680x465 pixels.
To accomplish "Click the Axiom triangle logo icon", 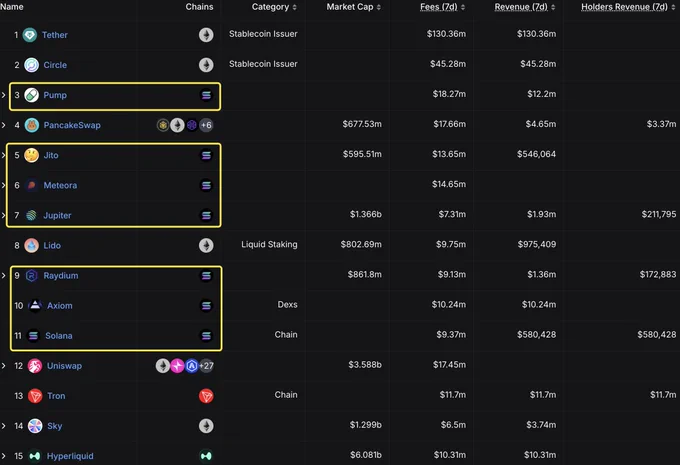I will [x=35, y=306].
